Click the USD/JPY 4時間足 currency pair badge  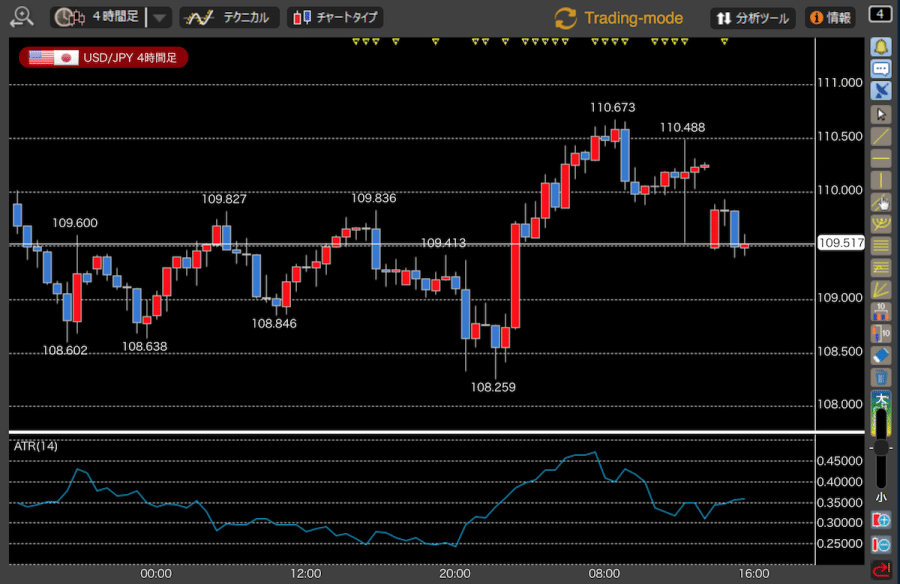pos(103,57)
